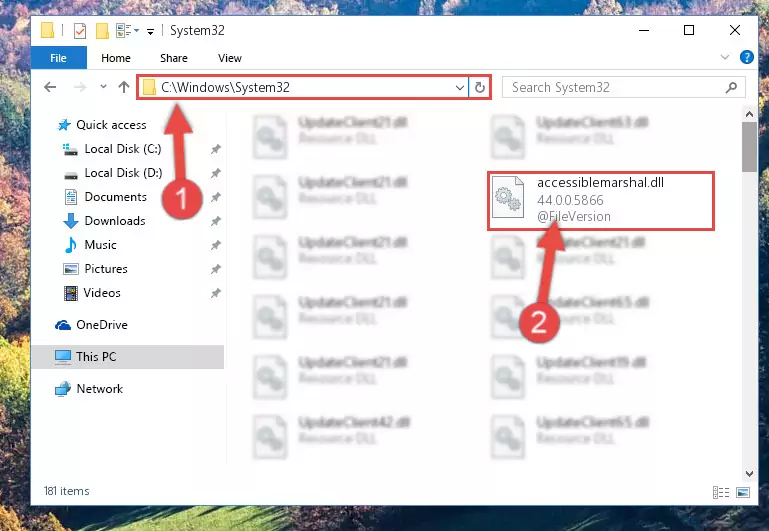This screenshot has width=769, height=531.
Task: Open the Help question mark icon
Action: [746, 57]
